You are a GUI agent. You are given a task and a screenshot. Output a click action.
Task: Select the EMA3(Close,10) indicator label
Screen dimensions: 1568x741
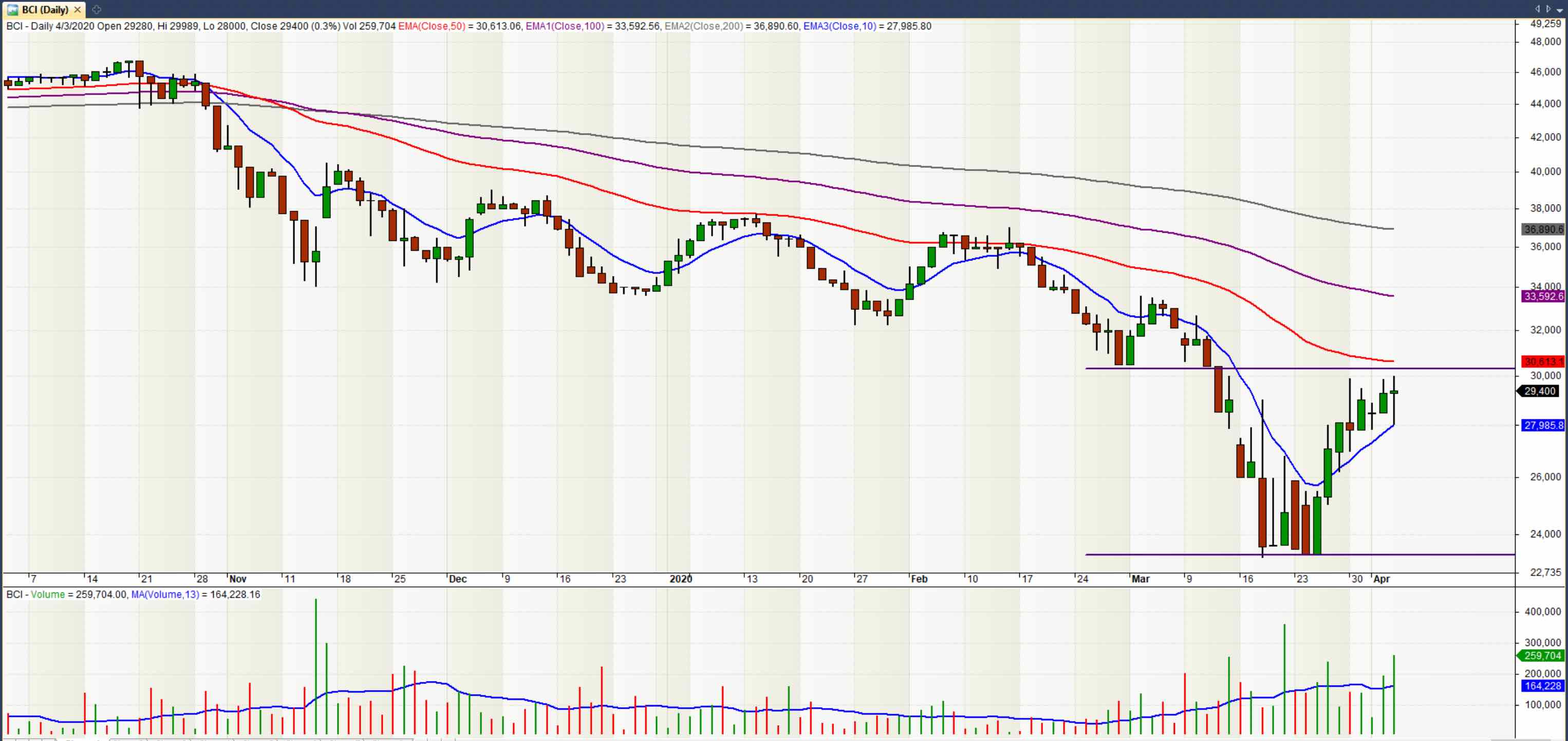(839, 26)
